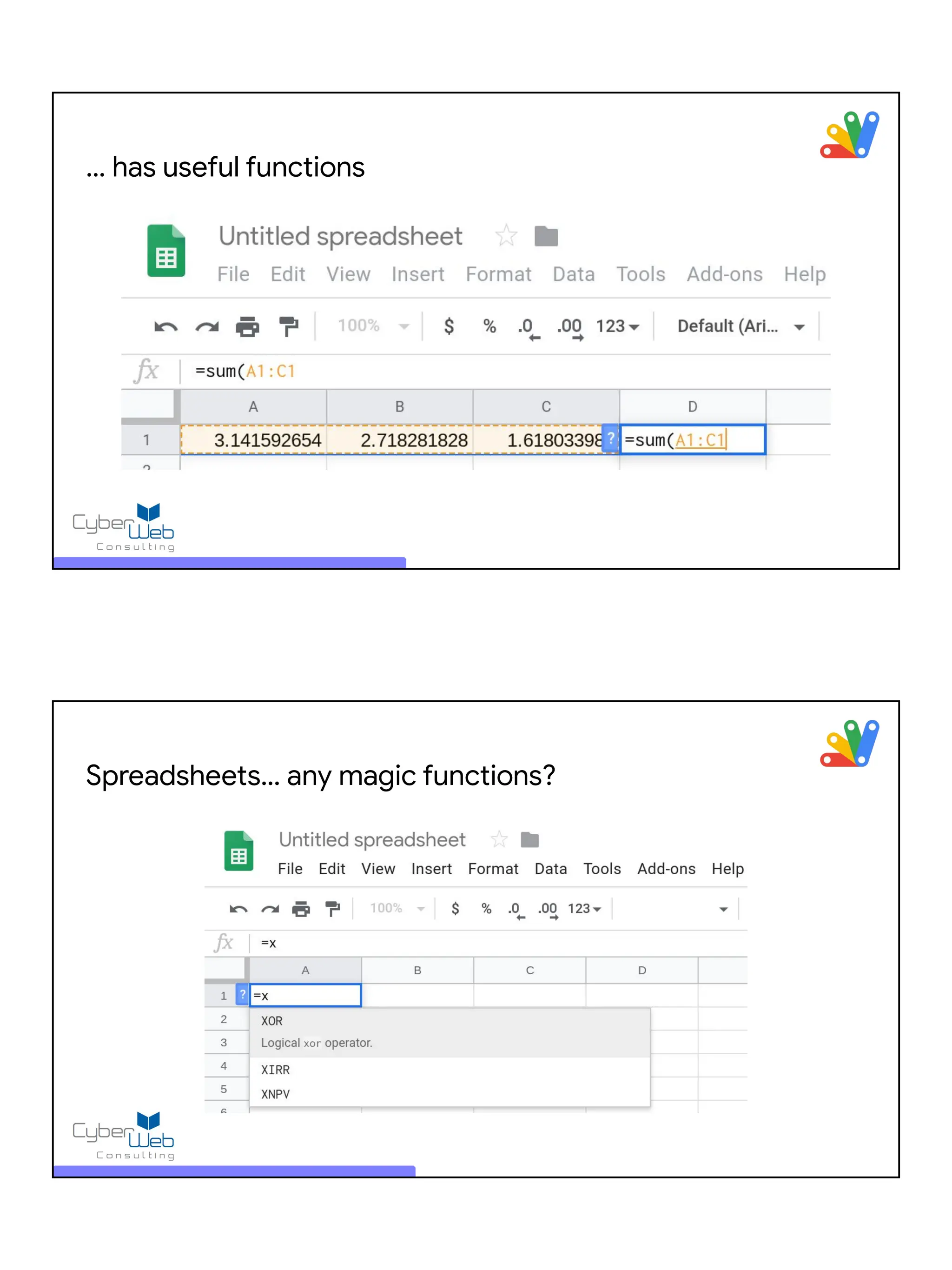The image size is (952, 1270).
Task: Decrease decimal places in the bottom slide toolbar
Action: [x=516, y=911]
